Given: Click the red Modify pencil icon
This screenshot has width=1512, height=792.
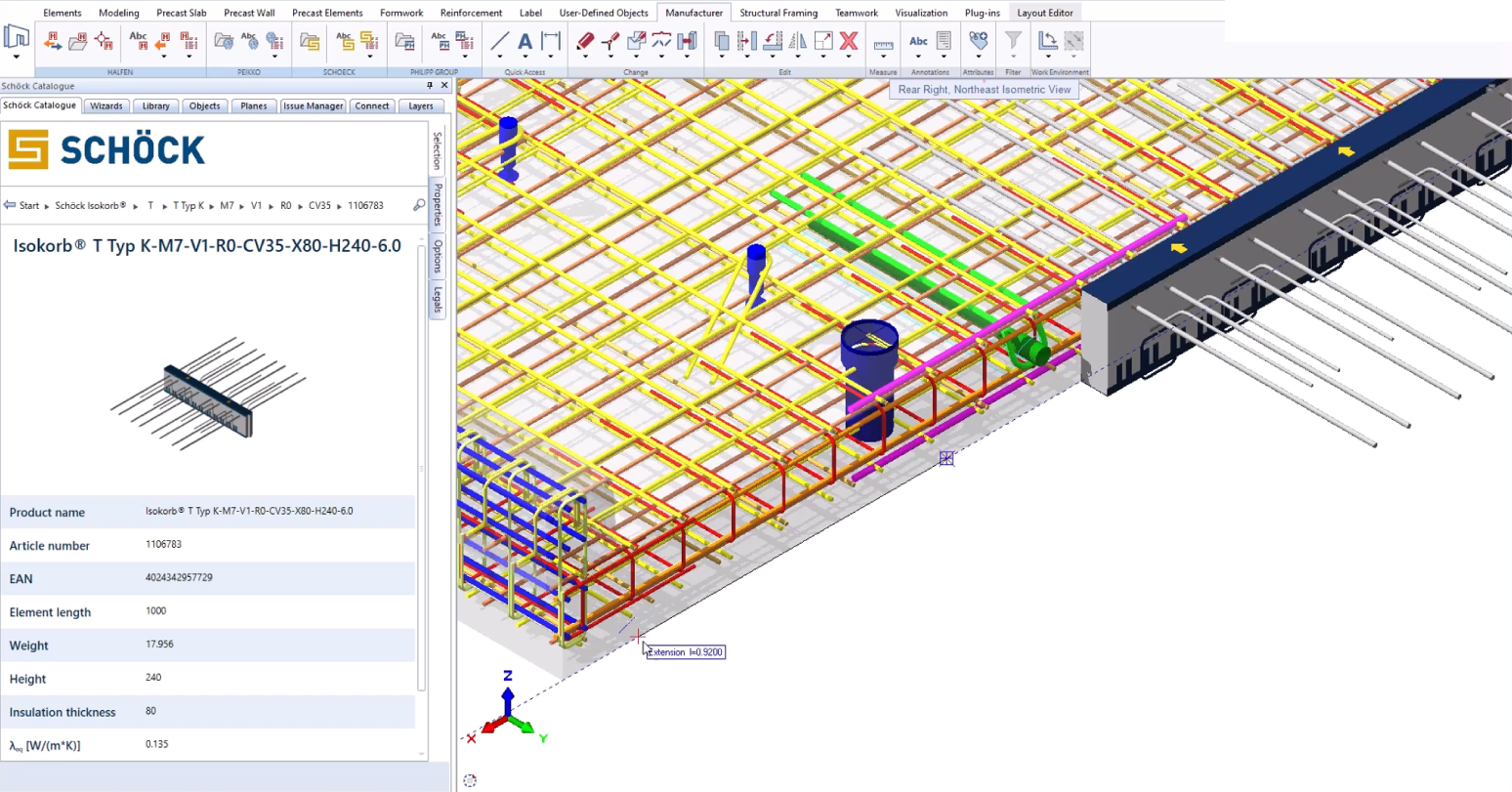Looking at the screenshot, I should pyautogui.click(x=585, y=40).
